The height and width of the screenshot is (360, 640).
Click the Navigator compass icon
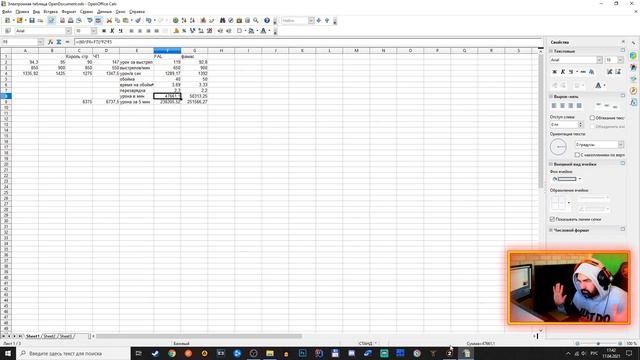coord(231,20)
